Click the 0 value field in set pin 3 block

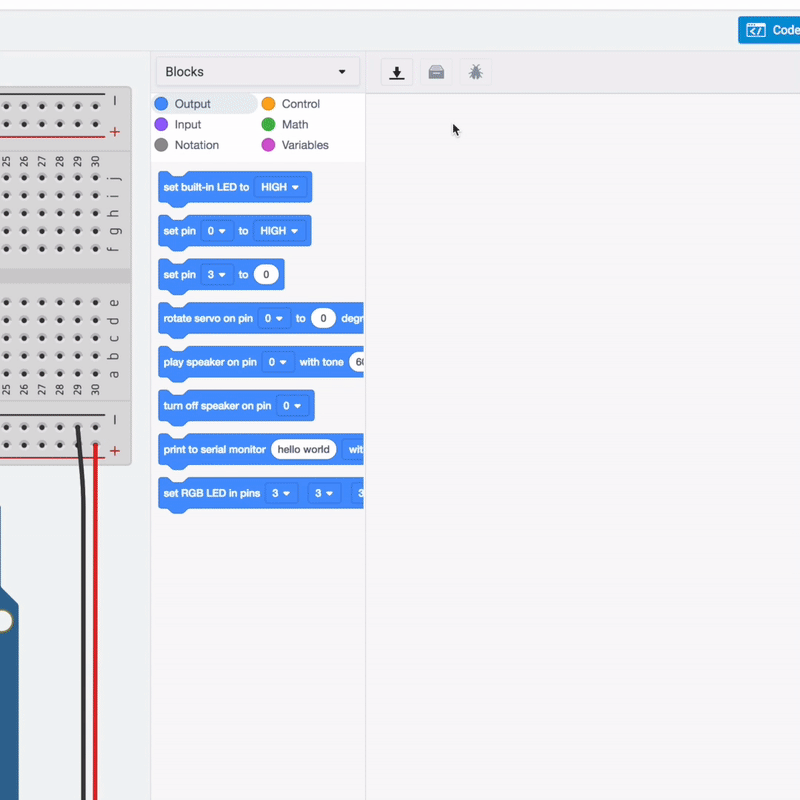(266, 275)
